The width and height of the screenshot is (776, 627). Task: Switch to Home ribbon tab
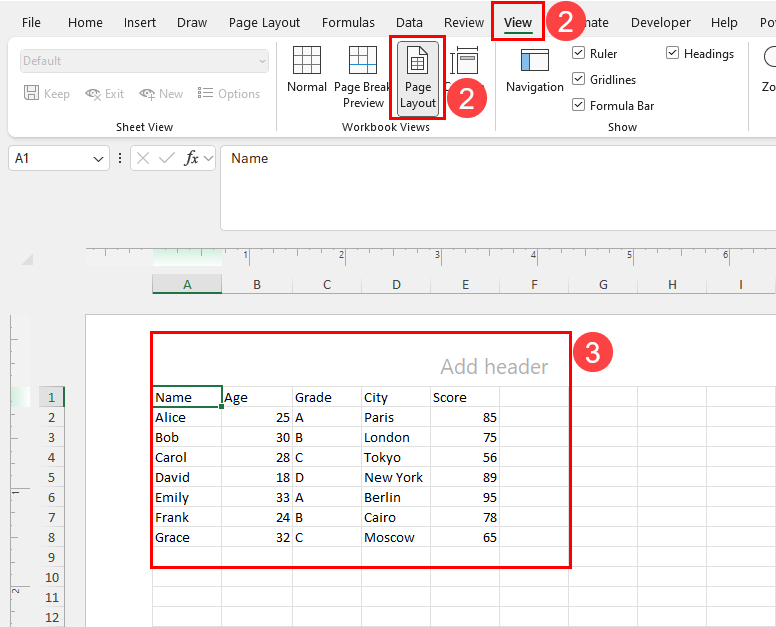[x=85, y=23]
